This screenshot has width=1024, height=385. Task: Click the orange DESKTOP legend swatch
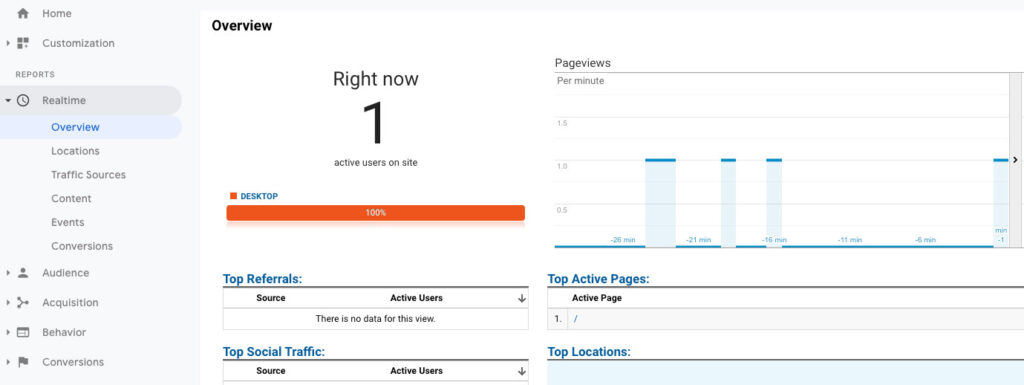[x=233, y=196]
